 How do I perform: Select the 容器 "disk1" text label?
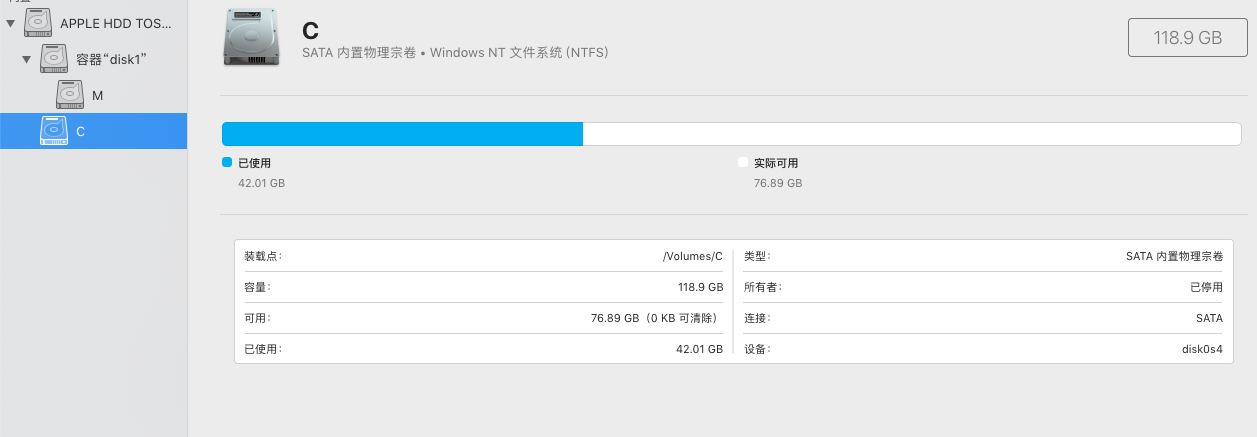pos(112,59)
